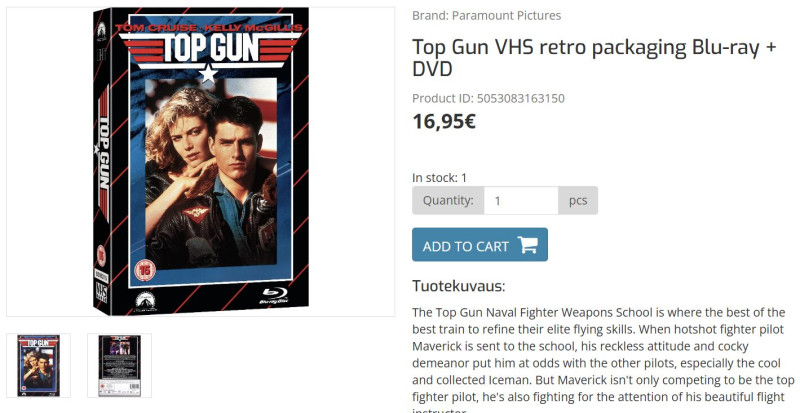Click the Quantity label box
This screenshot has width=800, height=413.
click(x=448, y=200)
